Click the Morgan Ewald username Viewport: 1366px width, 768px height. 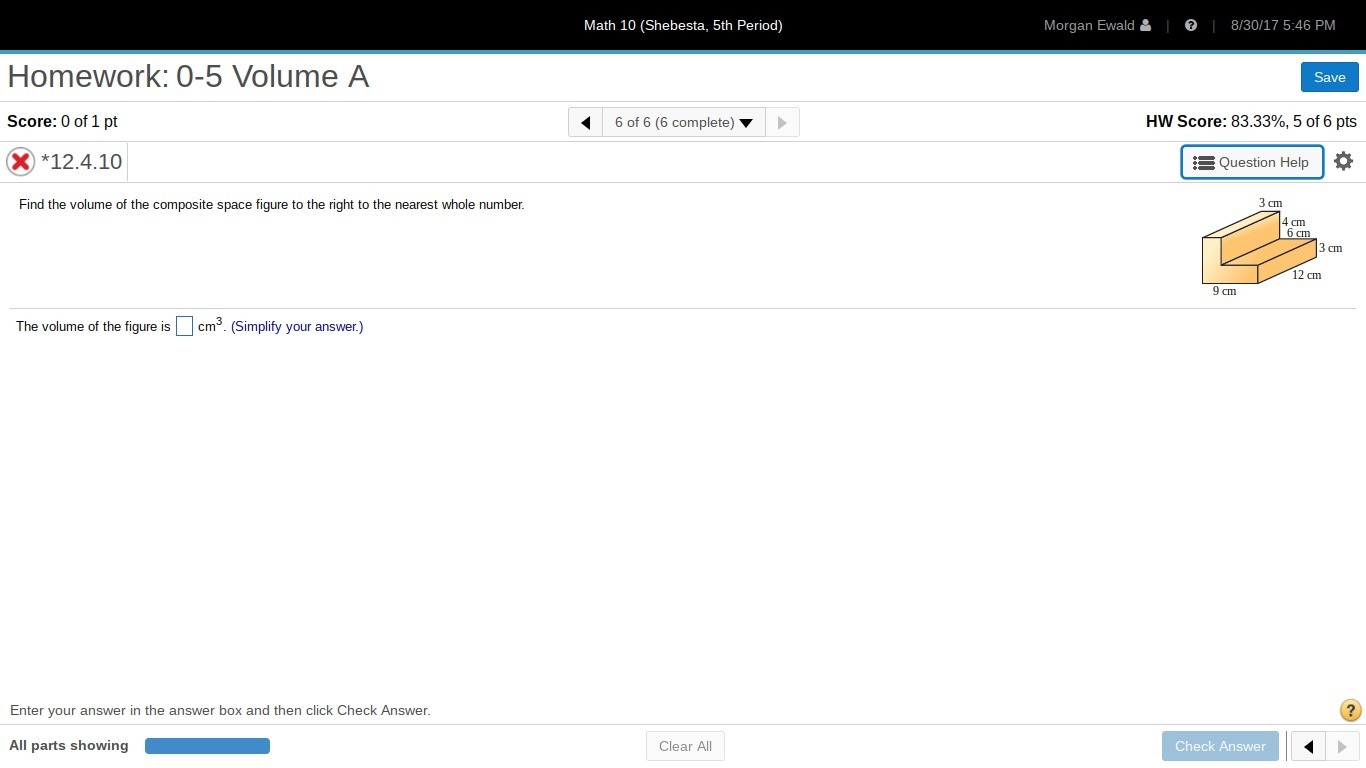click(1088, 25)
